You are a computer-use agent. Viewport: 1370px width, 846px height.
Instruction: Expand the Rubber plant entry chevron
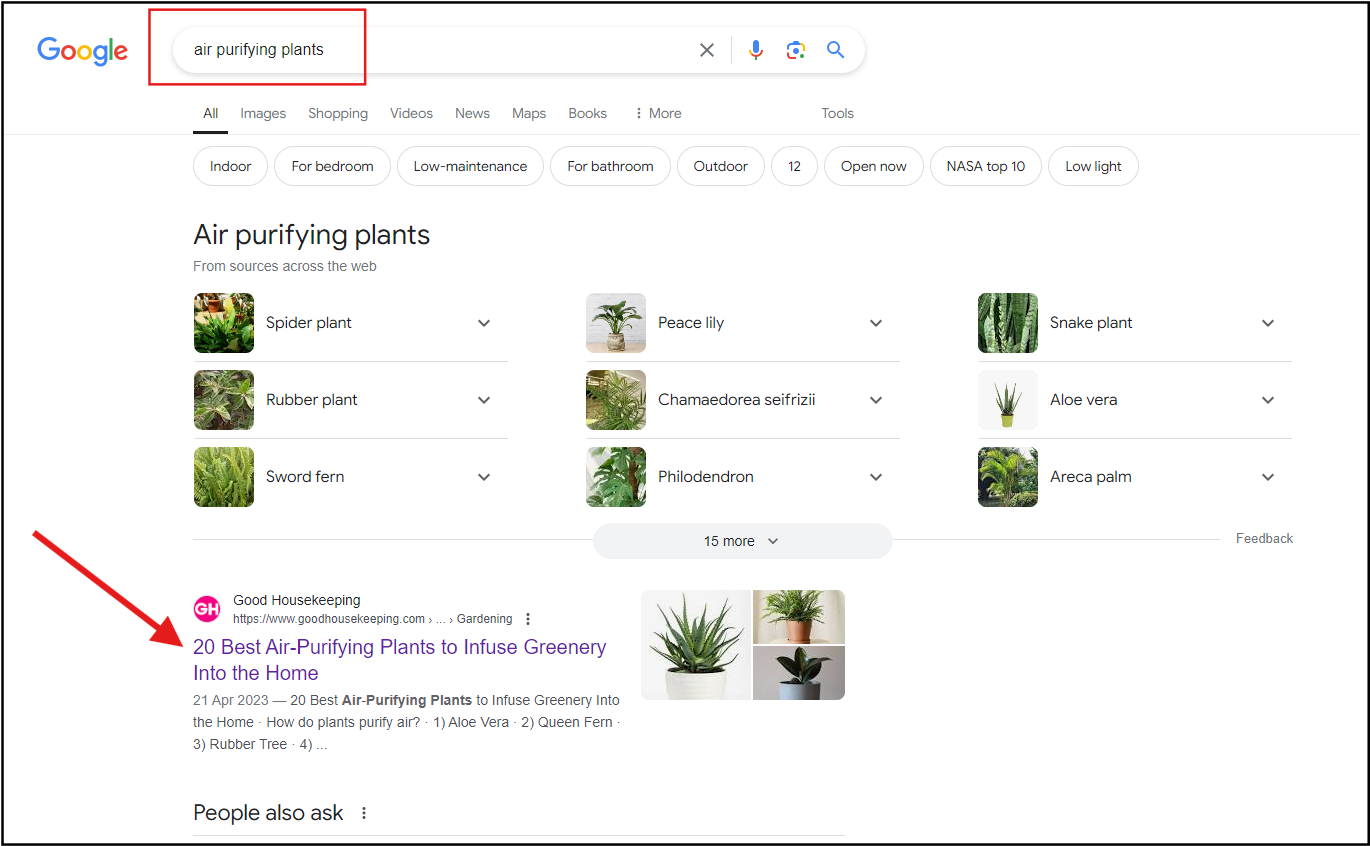(484, 400)
